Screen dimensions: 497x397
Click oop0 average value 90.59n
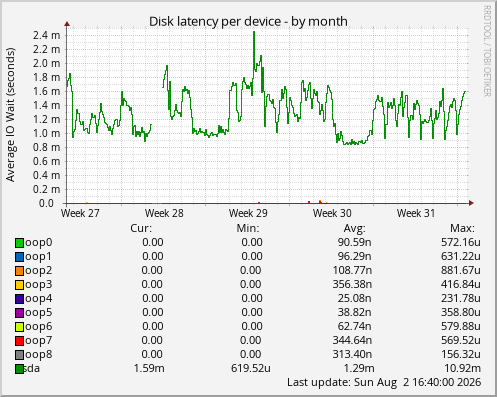[355, 242]
